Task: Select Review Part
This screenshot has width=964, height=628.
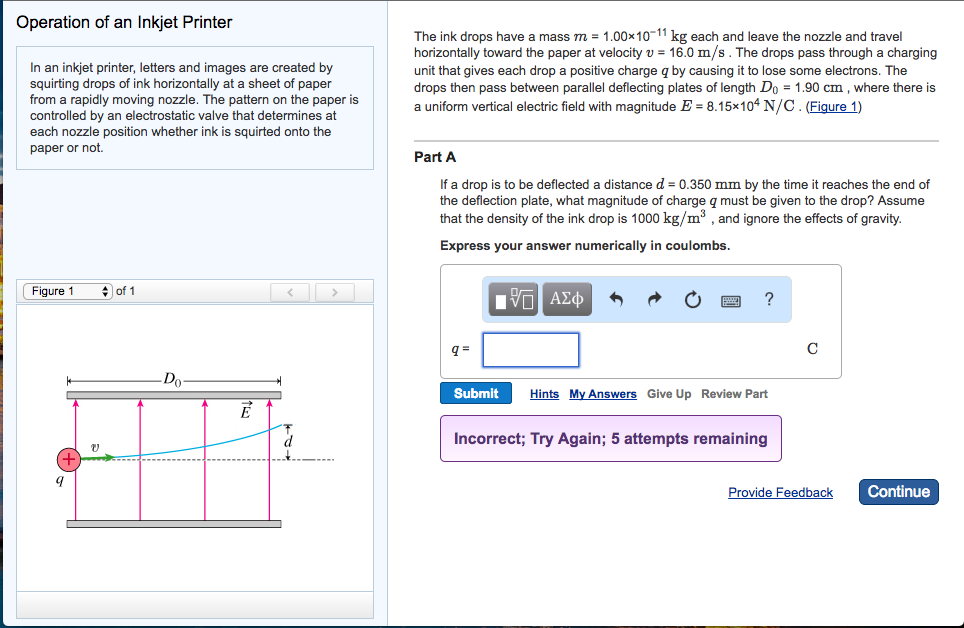Action: [734, 394]
